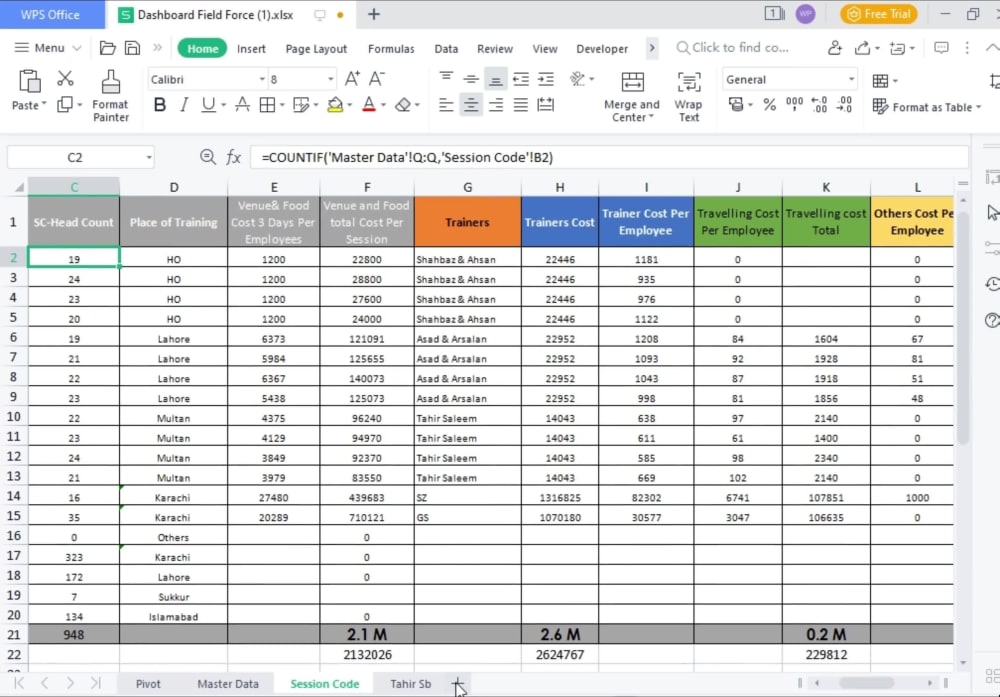The width and height of the screenshot is (1000, 697).
Task: Decrease decimal places
Action: (x=844, y=105)
